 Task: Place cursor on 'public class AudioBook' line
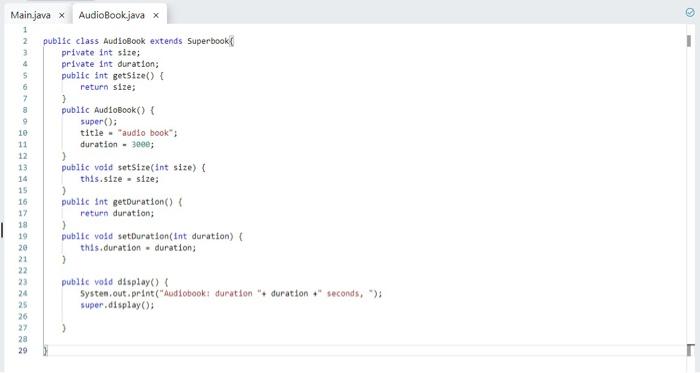(x=138, y=41)
